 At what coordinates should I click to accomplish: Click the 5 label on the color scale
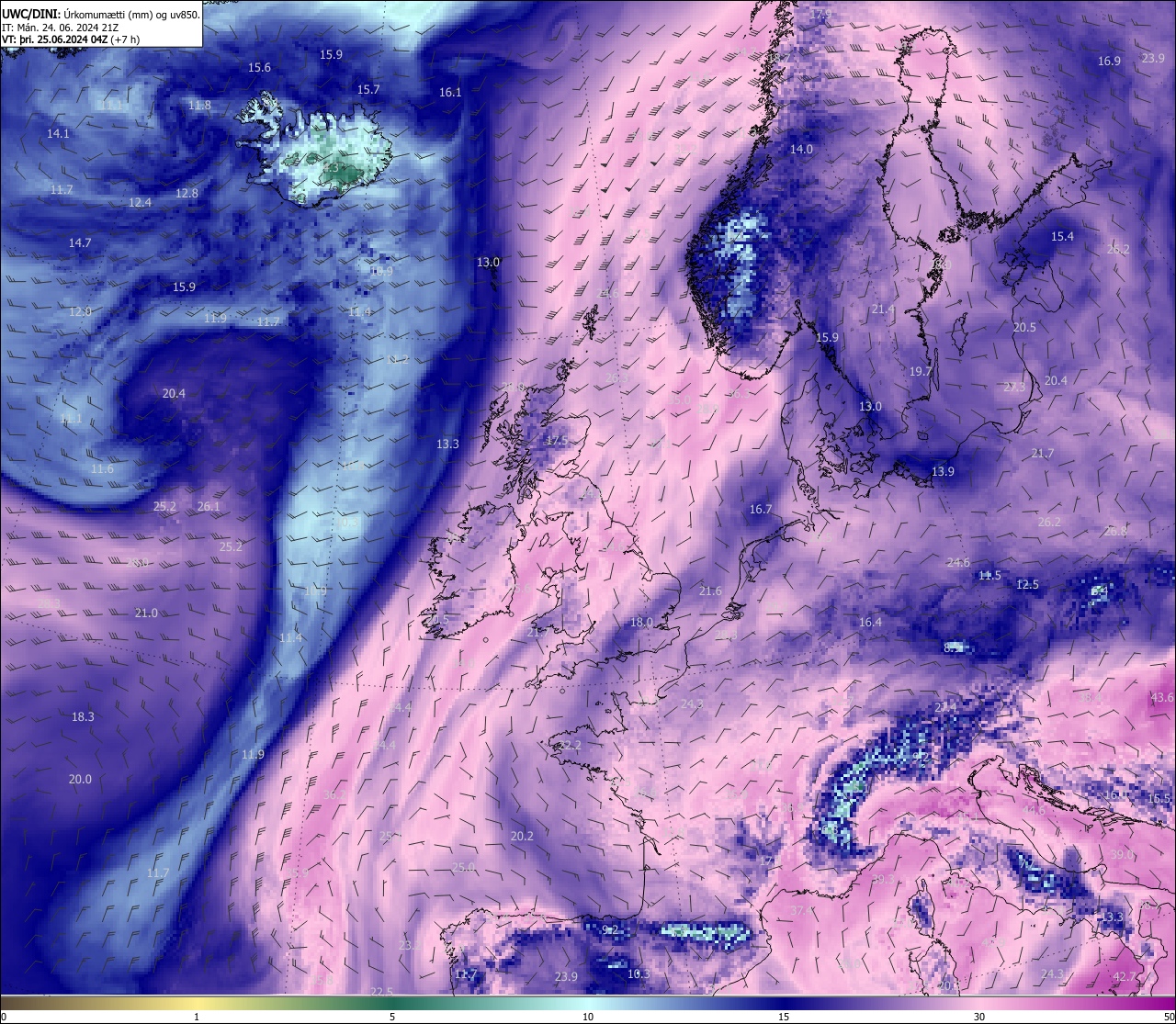point(392,1017)
